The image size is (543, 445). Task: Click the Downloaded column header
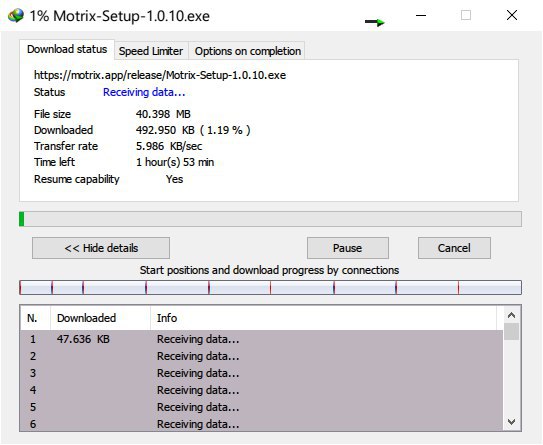pos(100,318)
